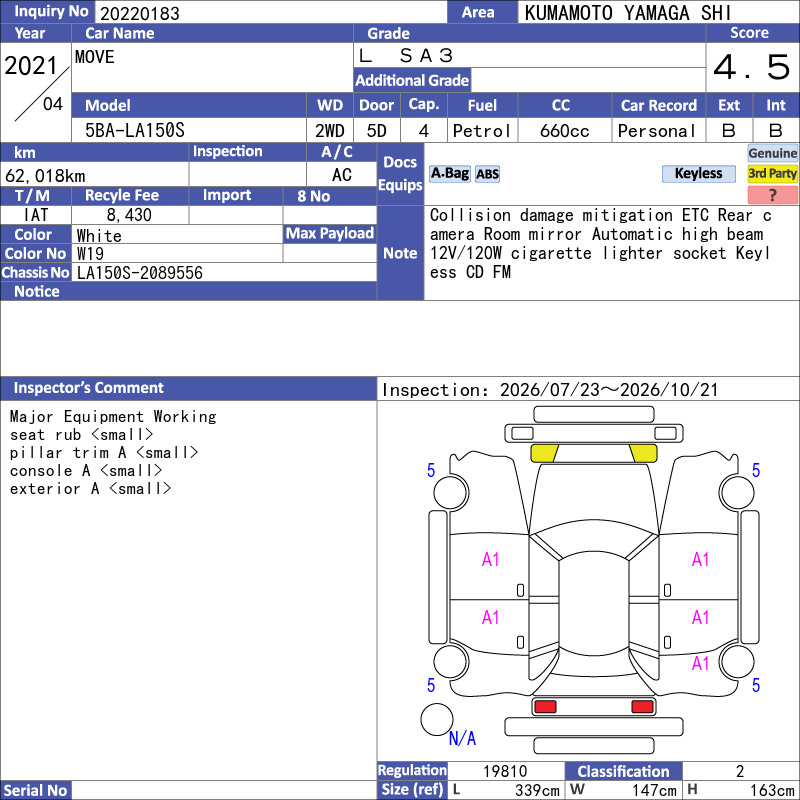Click the Serial No label
The height and width of the screenshot is (800, 800).
point(36,790)
